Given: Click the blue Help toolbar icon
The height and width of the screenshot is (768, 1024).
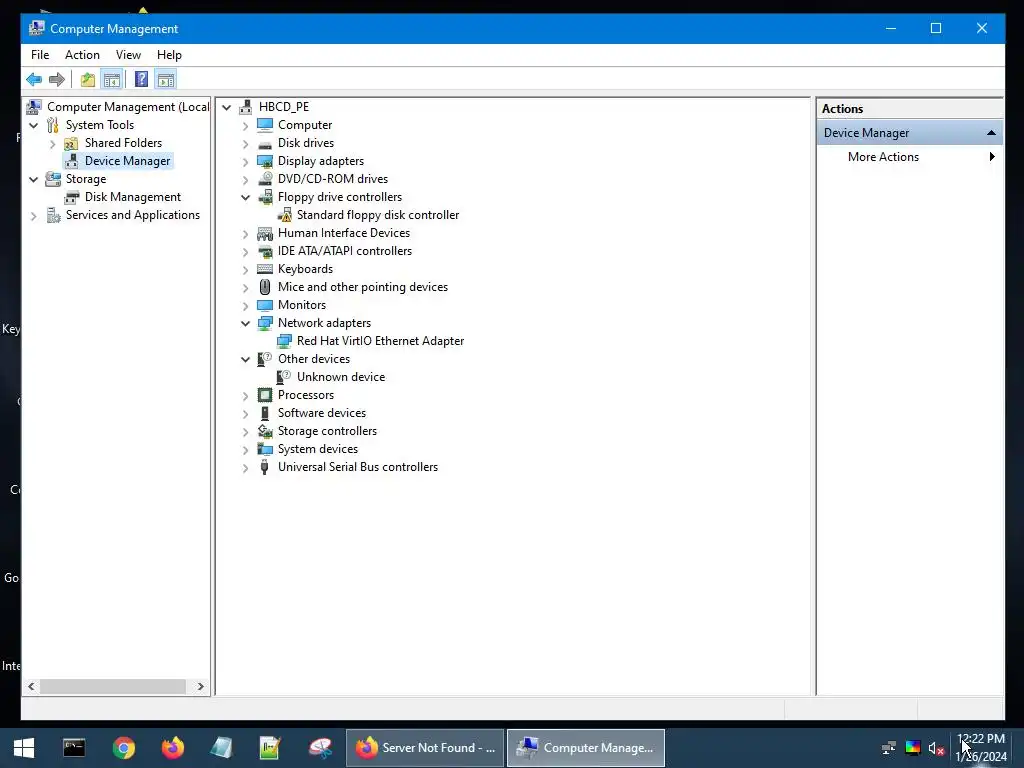Looking at the screenshot, I should point(141,80).
